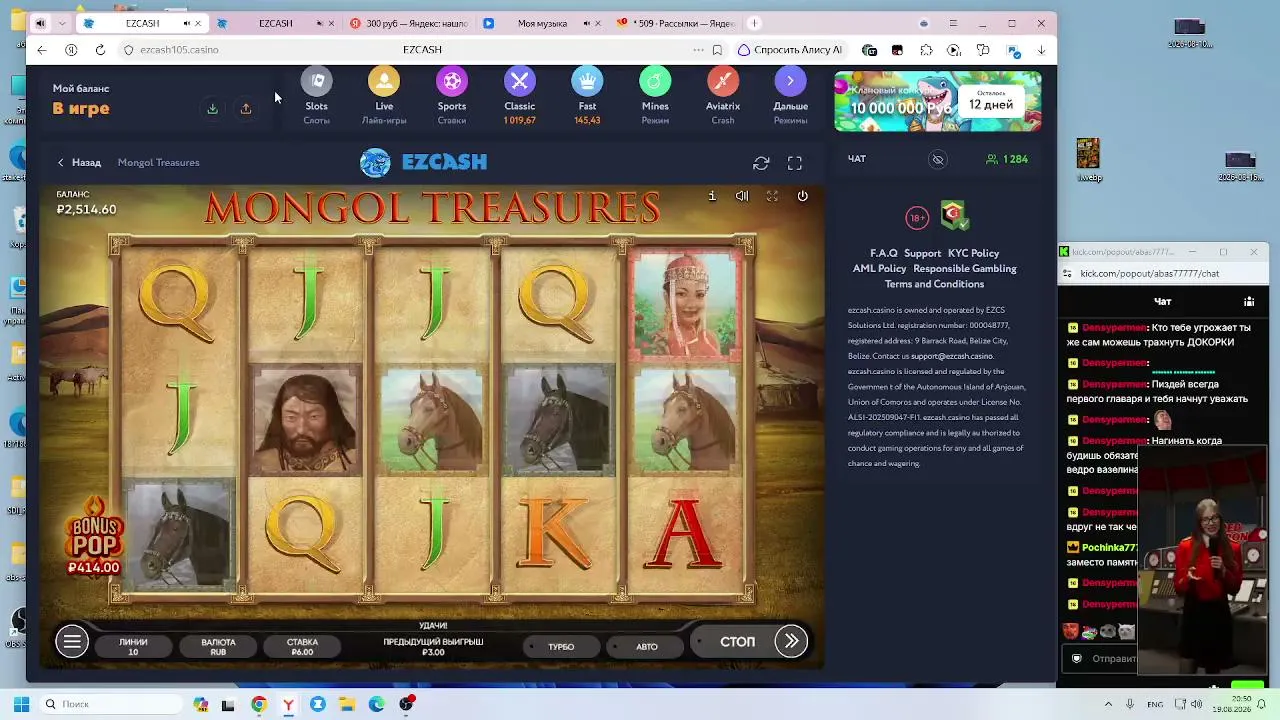
Task: Expand the game to fullscreen via EZCASH header
Action: (795, 163)
